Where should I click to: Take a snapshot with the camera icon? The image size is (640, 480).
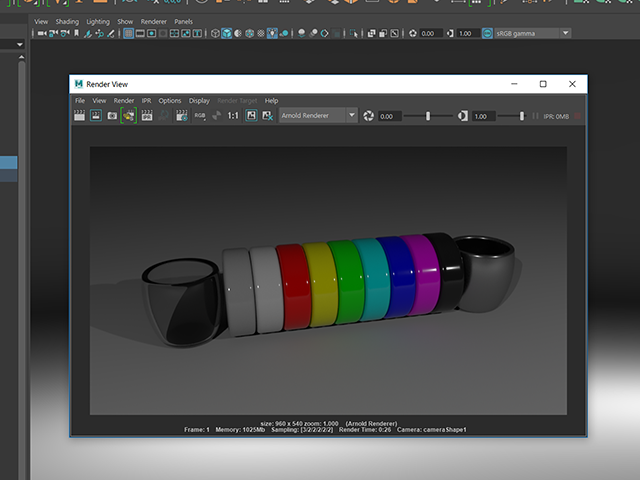112,116
